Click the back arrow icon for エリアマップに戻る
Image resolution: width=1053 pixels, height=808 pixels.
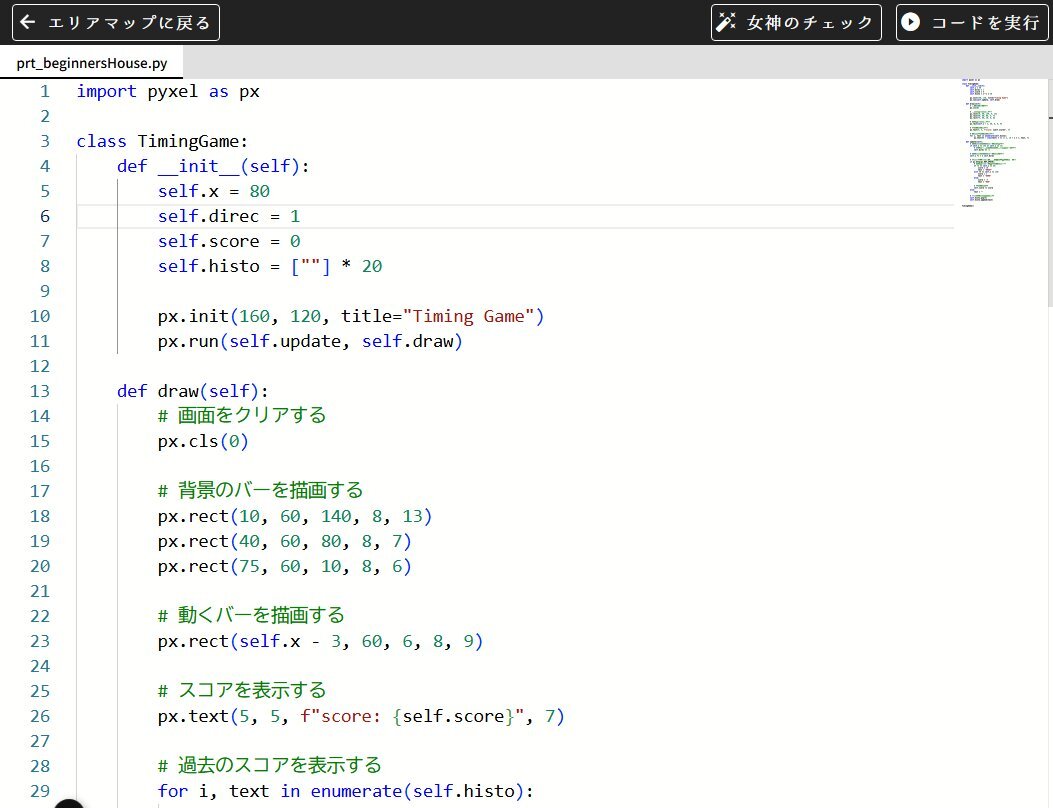click(28, 22)
